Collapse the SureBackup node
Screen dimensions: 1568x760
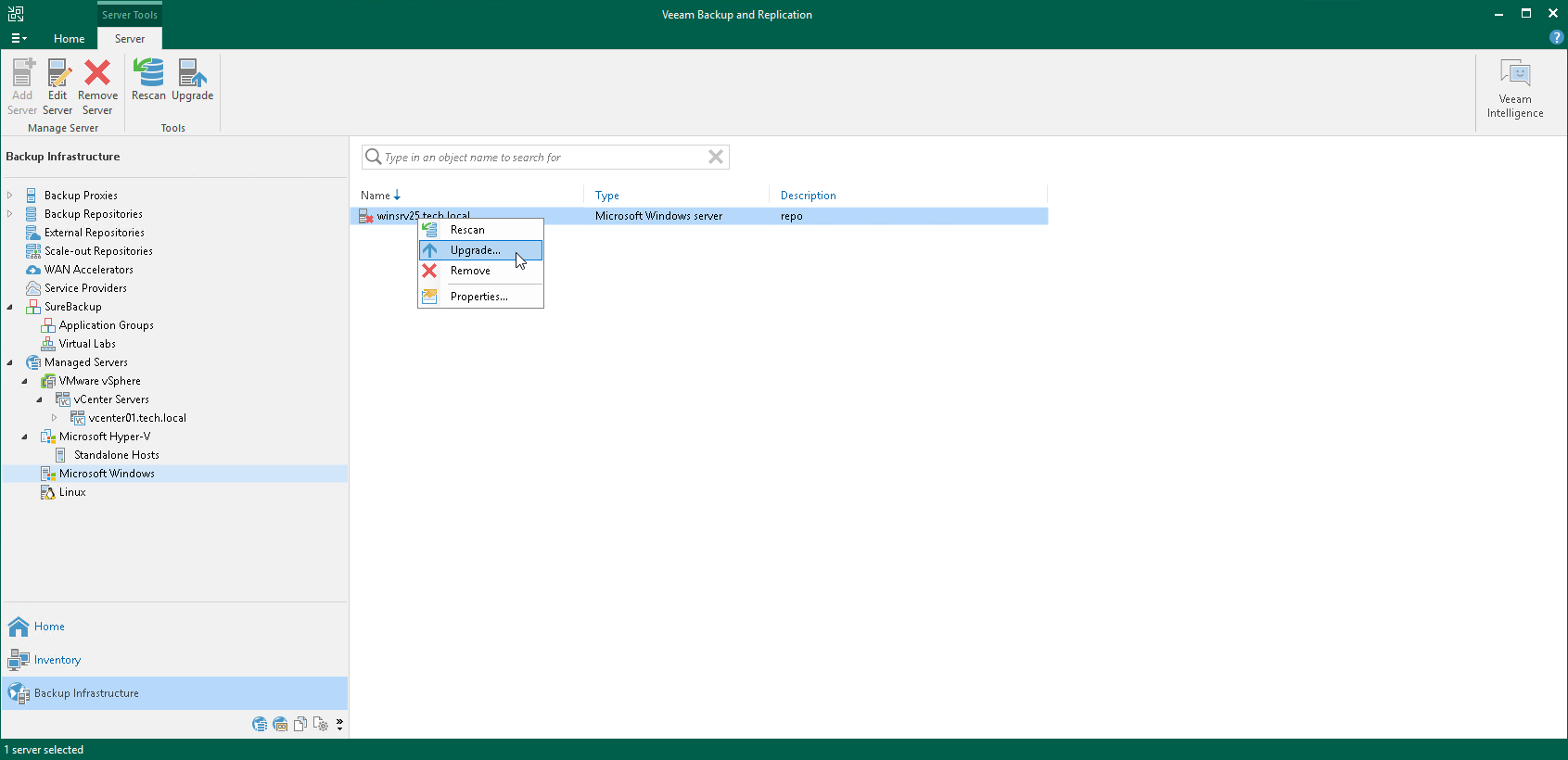click(10, 307)
